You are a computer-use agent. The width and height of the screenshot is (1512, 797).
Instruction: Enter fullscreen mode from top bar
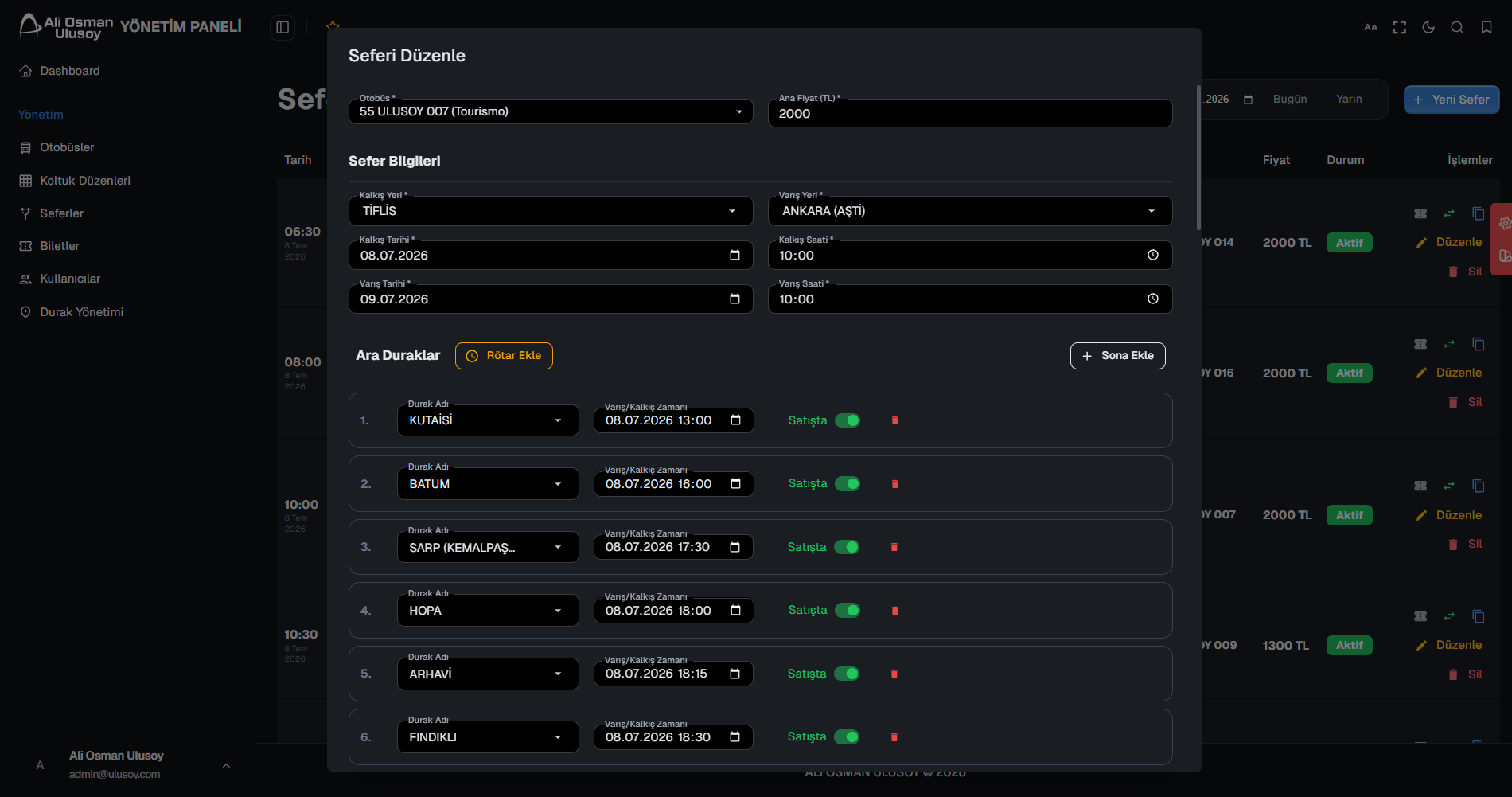[x=1399, y=27]
